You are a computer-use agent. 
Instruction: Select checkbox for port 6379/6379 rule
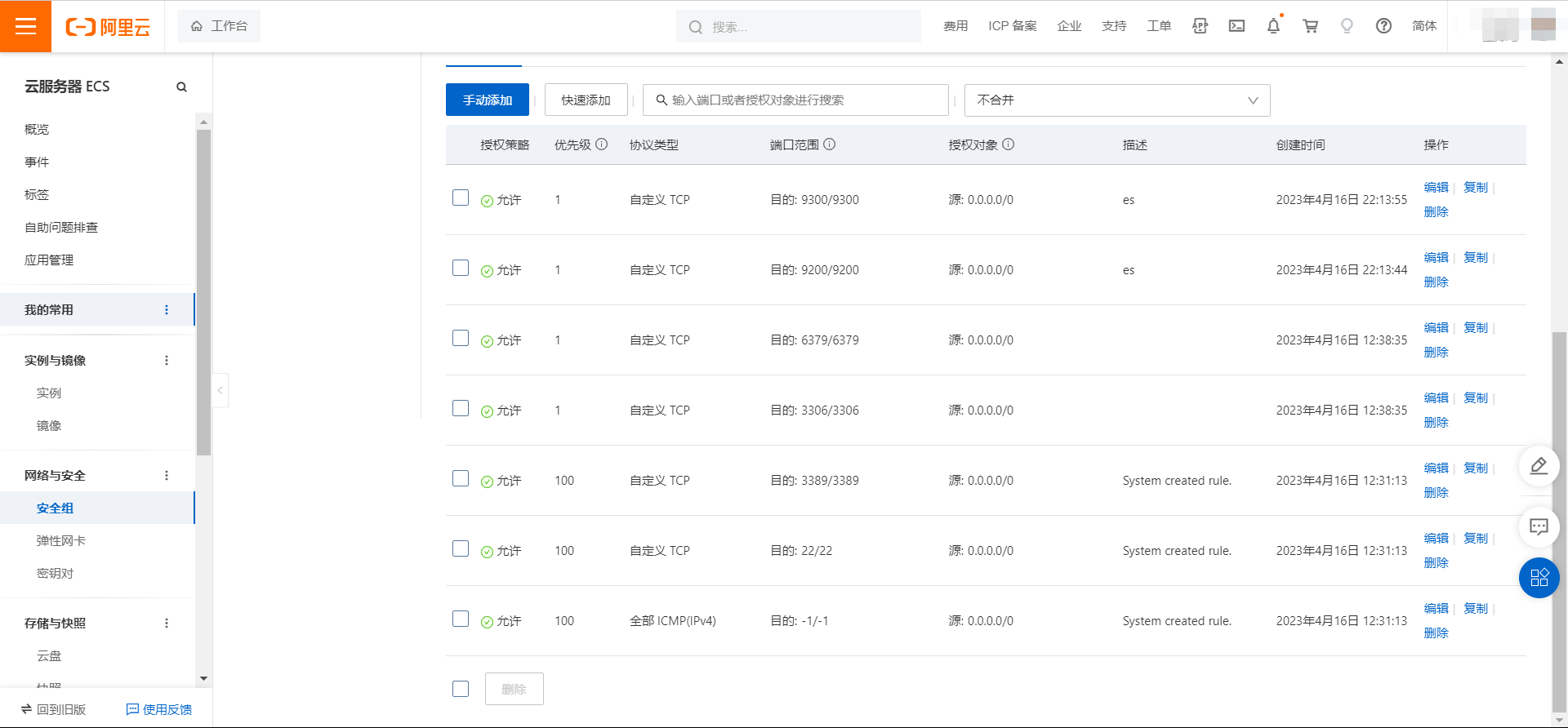461,338
